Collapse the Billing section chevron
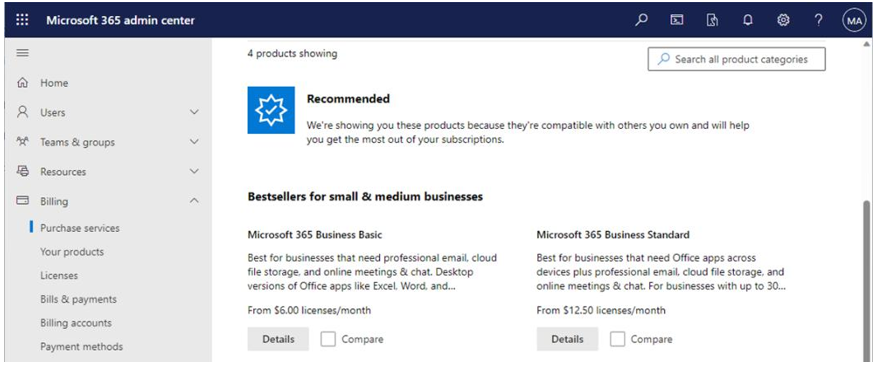This screenshot has height=366, width=876. 194,201
